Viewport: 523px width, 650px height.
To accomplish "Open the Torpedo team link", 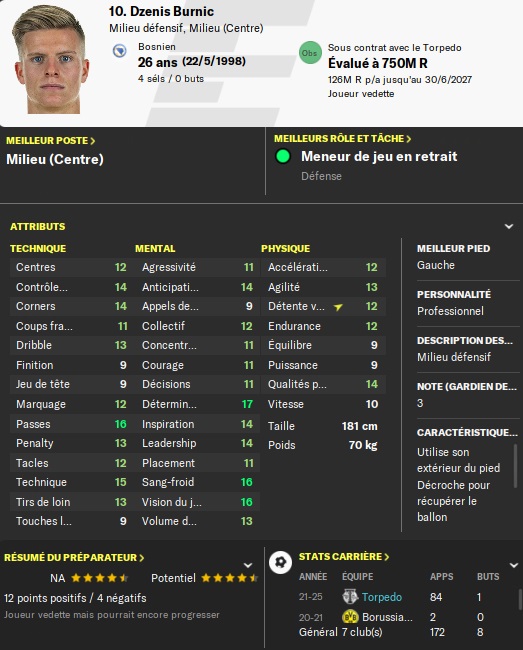I will click(382, 597).
